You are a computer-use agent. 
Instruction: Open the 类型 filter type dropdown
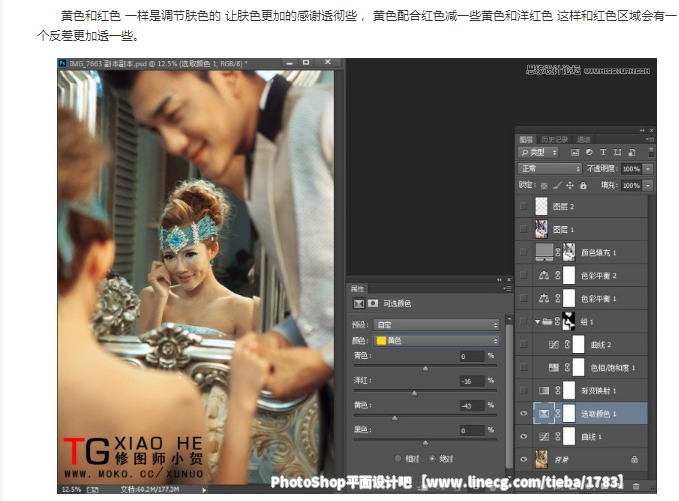[539, 152]
